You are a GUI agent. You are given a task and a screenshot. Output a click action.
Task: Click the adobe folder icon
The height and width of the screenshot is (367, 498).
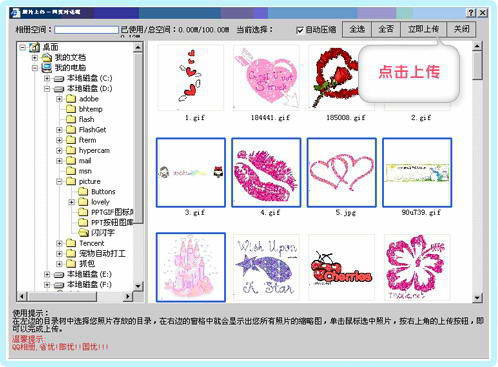[71, 99]
